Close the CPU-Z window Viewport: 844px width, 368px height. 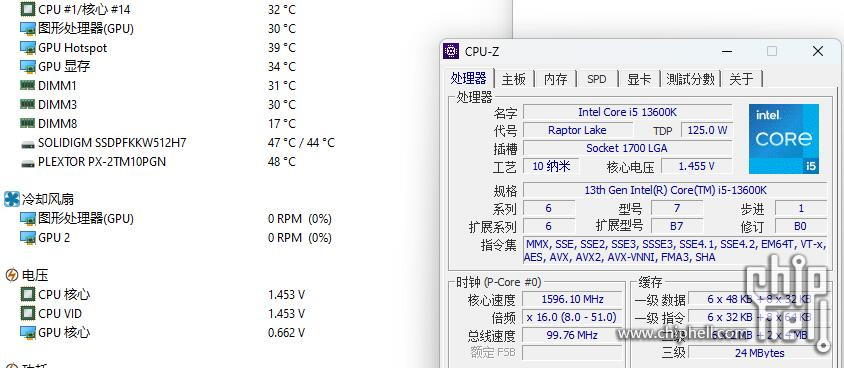[818, 51]
